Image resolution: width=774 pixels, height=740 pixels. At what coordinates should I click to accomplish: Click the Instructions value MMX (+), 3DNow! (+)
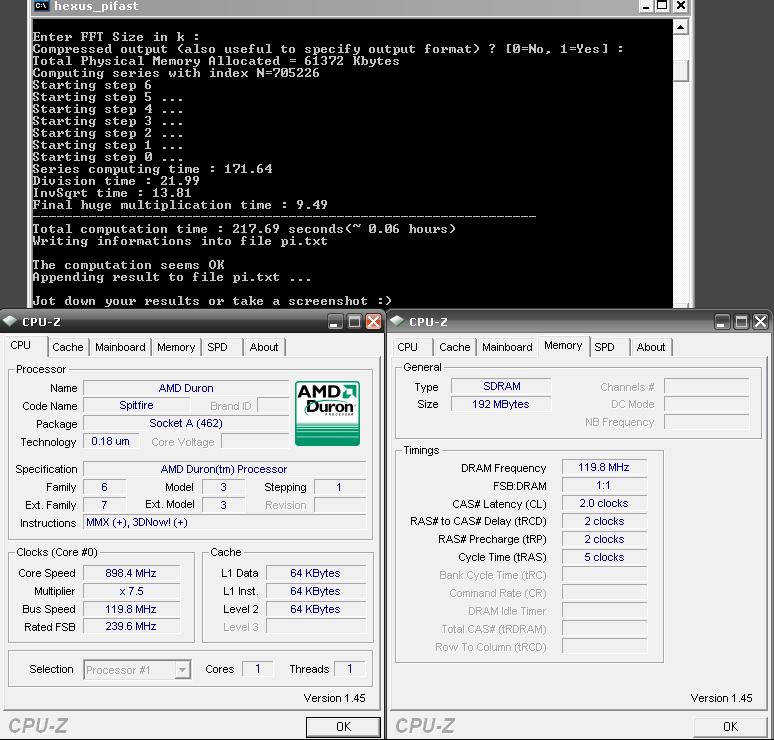pos(224,522)
